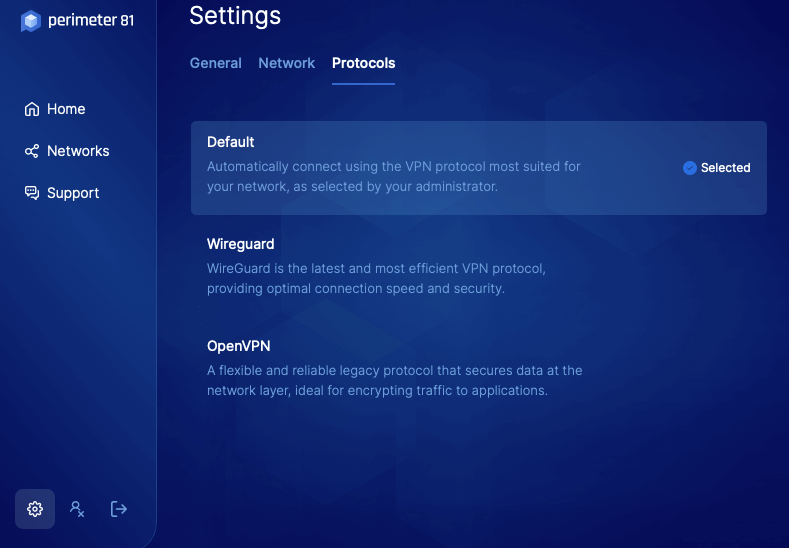This screenshot has width=789, height=548.
Task: Go to Home in the sidebar
Action: coord(55,109)
